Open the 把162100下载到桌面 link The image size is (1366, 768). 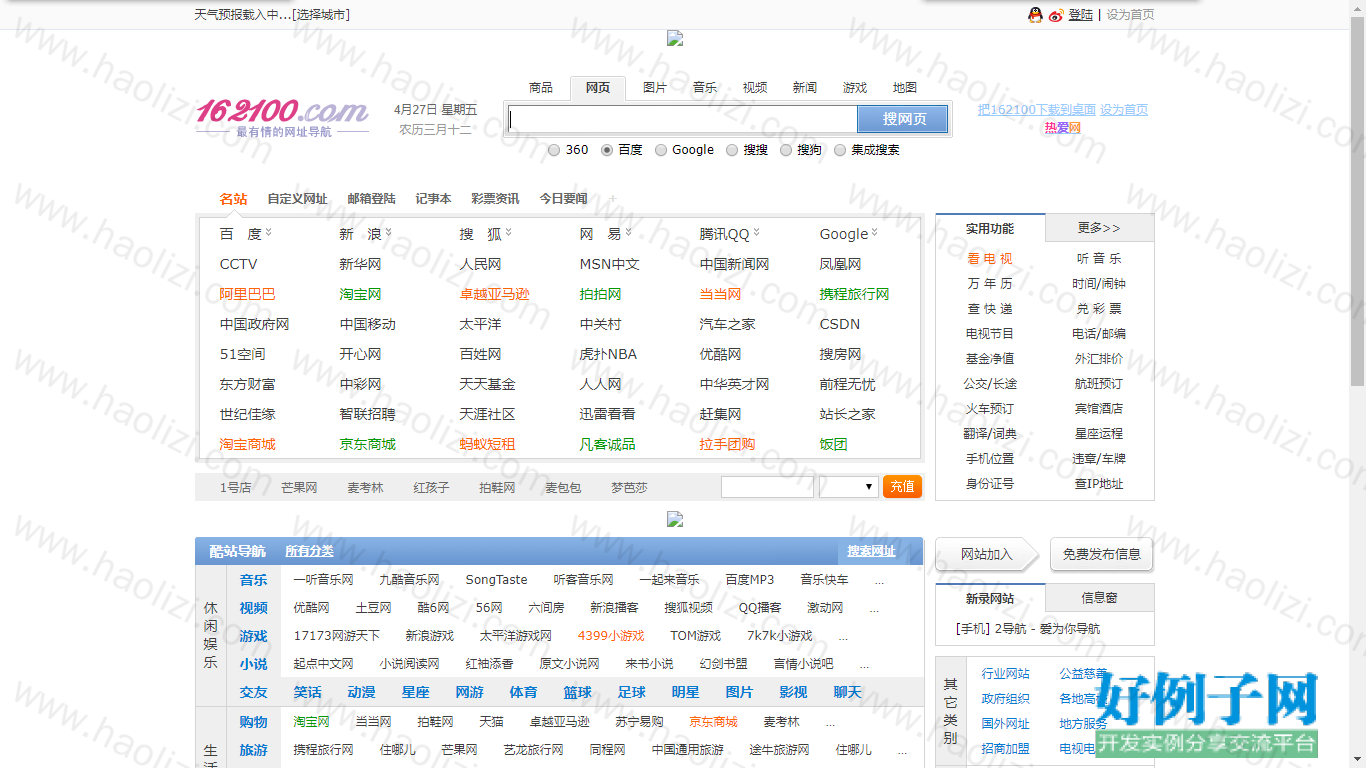coord(1036,110)
